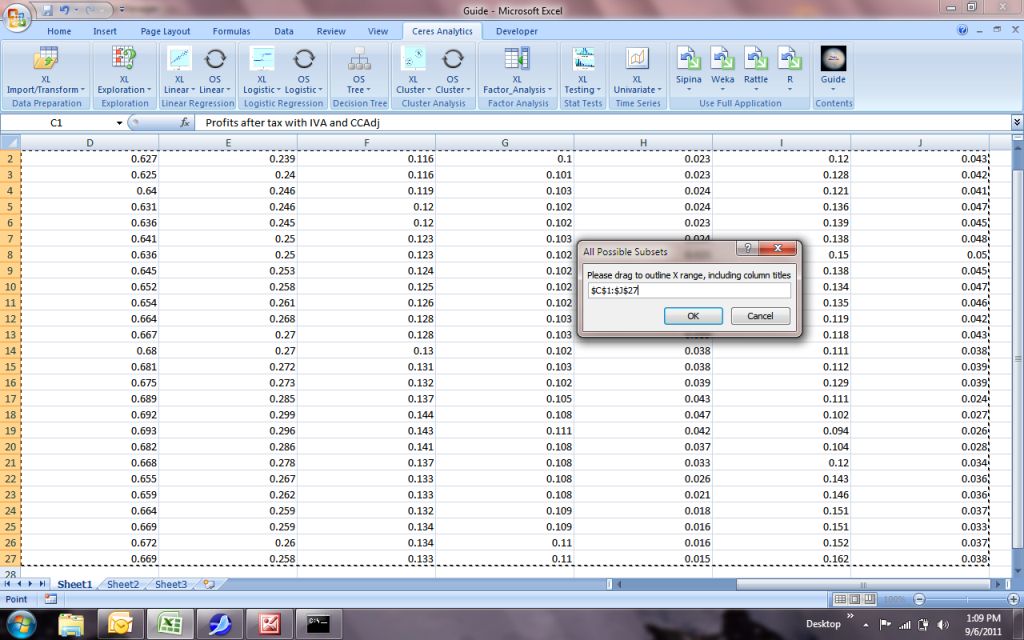This screenshot has width=1024, height=640.
Task: Open the View tab
Action: coord(377,31)
